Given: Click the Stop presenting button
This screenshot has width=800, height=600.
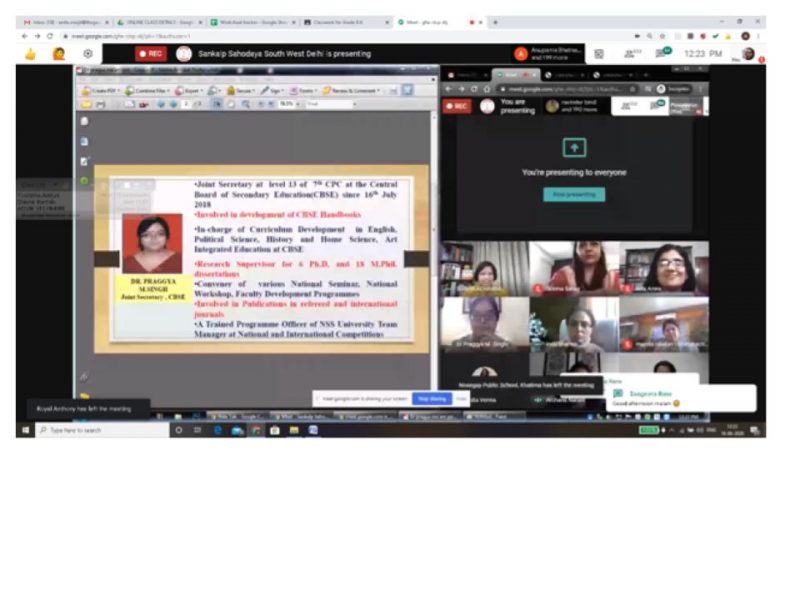Looking at the screenshot, I should pos(573,194).
